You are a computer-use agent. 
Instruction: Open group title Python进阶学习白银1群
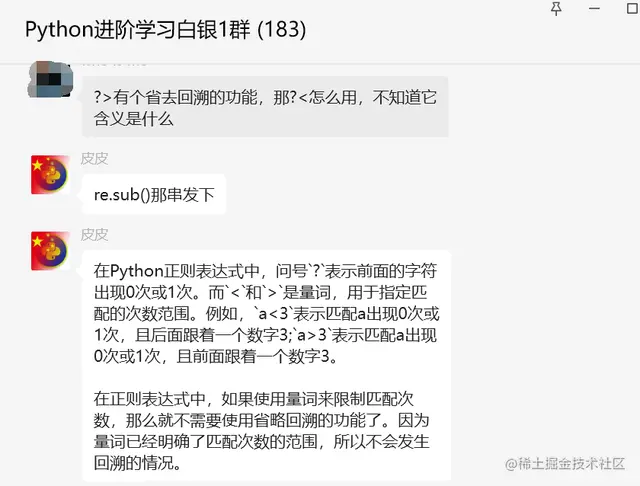[138, 29]
